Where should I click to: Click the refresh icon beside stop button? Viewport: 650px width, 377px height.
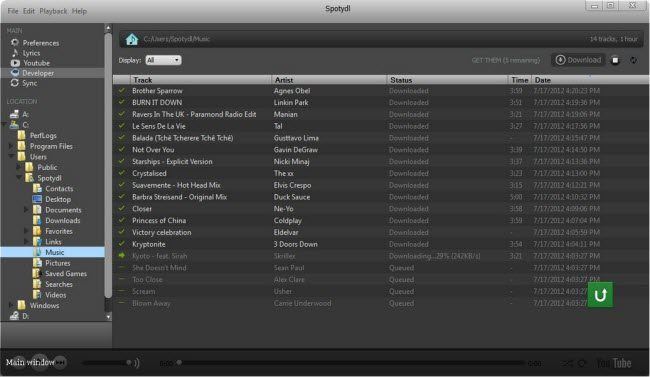(633, 61)
